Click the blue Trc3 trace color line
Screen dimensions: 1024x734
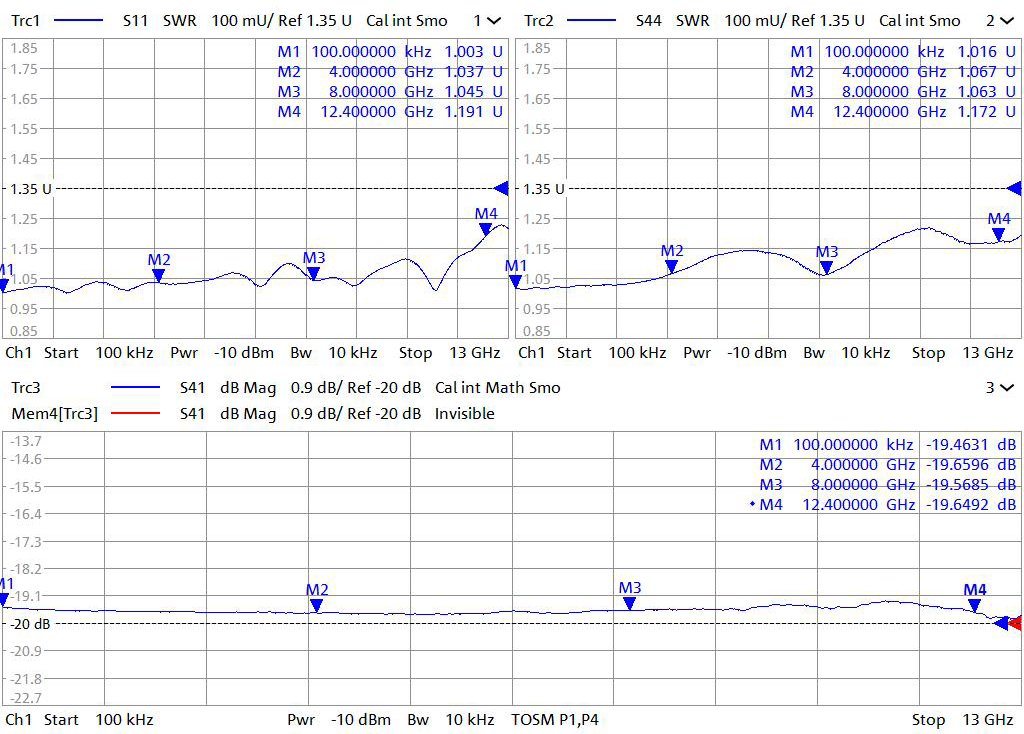click(x=135, y=388)
